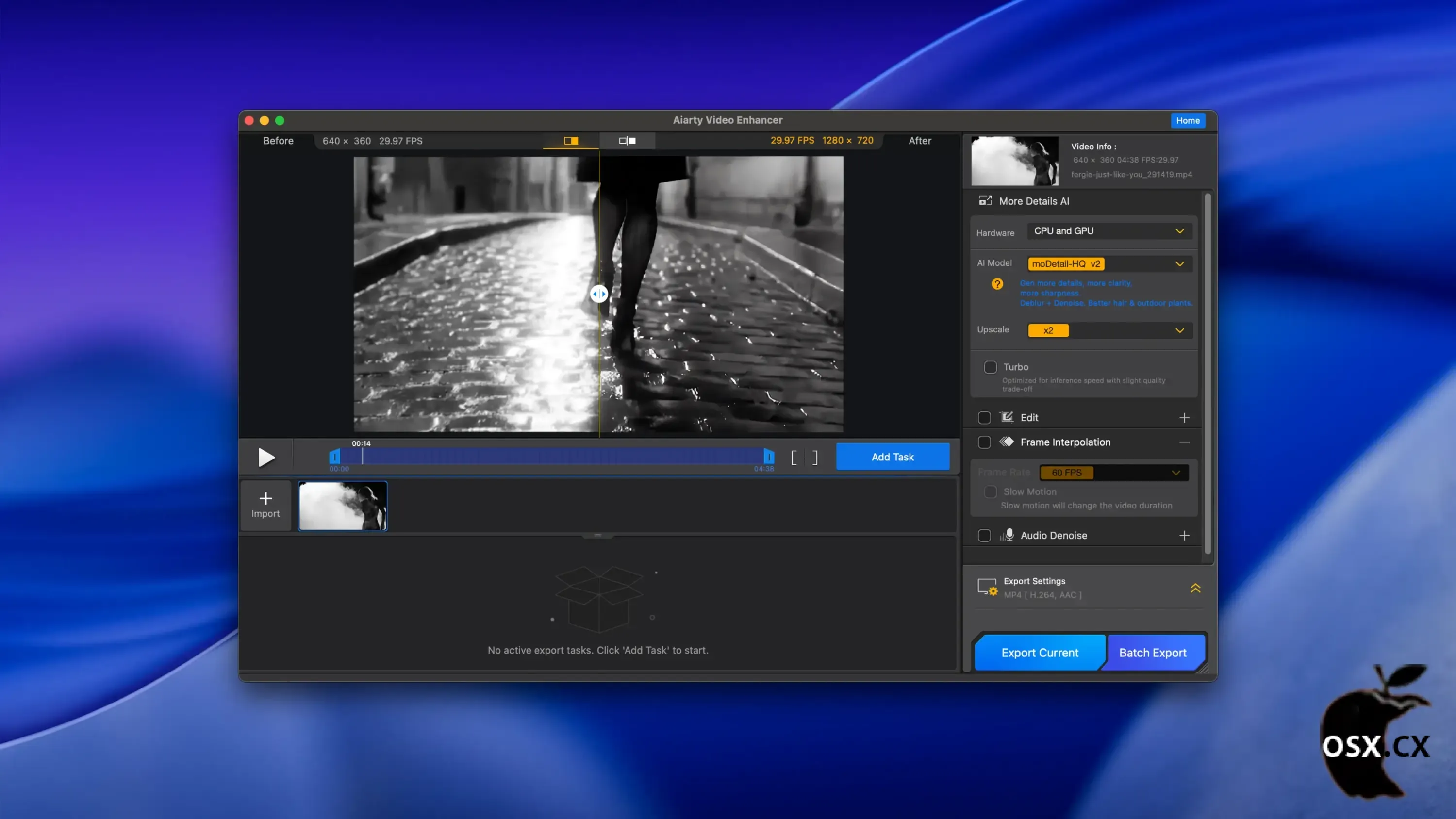
Task: Click the trim end handle on timeline
Action: (769, 456)
